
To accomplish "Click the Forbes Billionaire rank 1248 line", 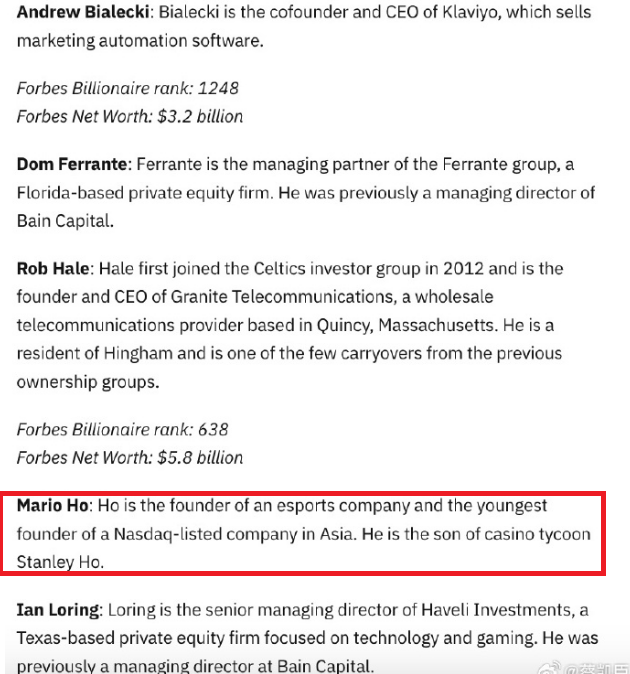I will pyautogui.click(x=127, y=88).
